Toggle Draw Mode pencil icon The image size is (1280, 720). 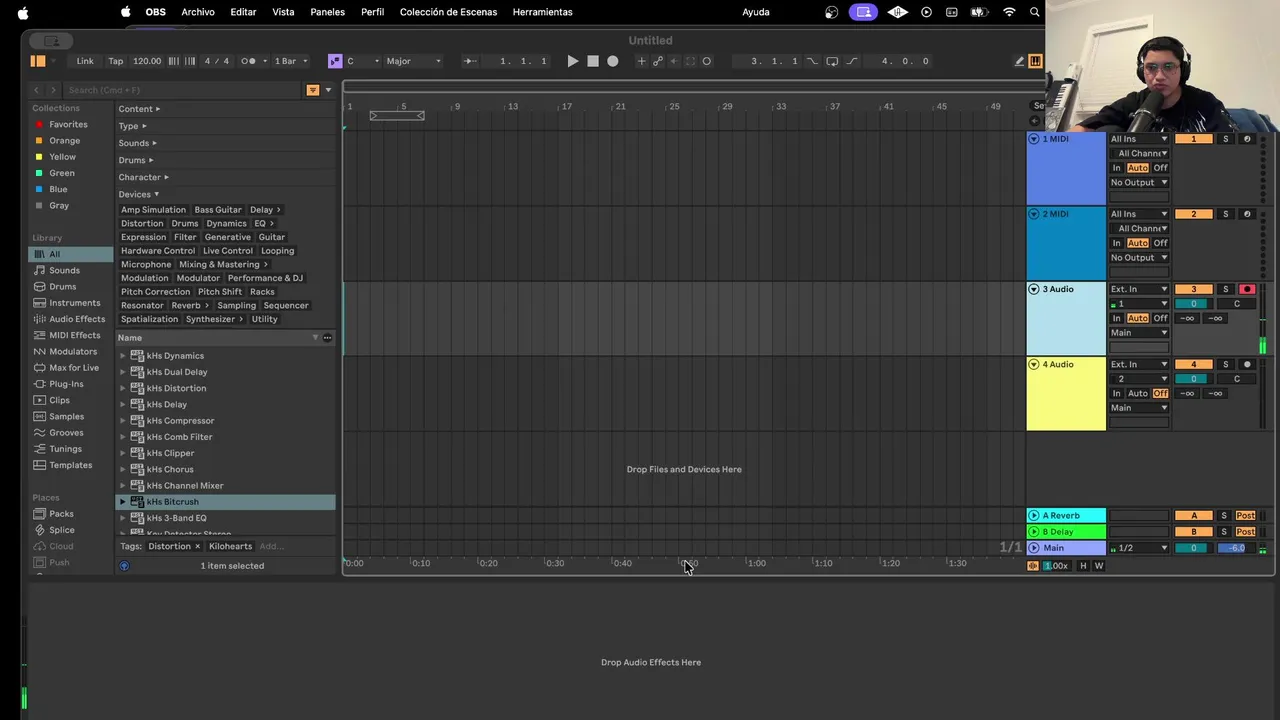pos(1019,61)
